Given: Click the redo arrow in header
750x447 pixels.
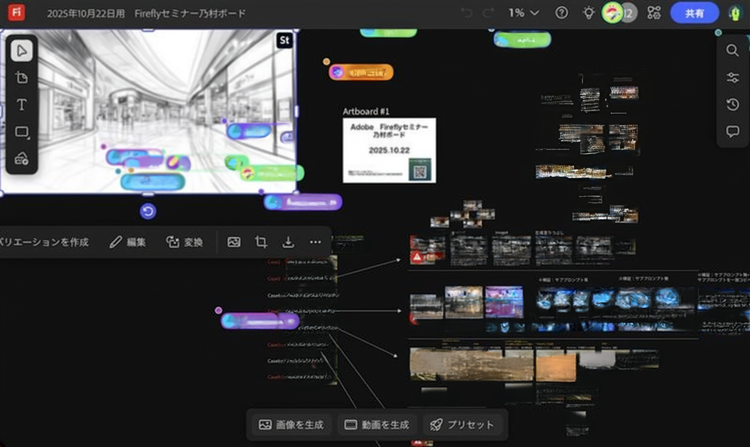Looking at the screenshot, I should (488, 13).
